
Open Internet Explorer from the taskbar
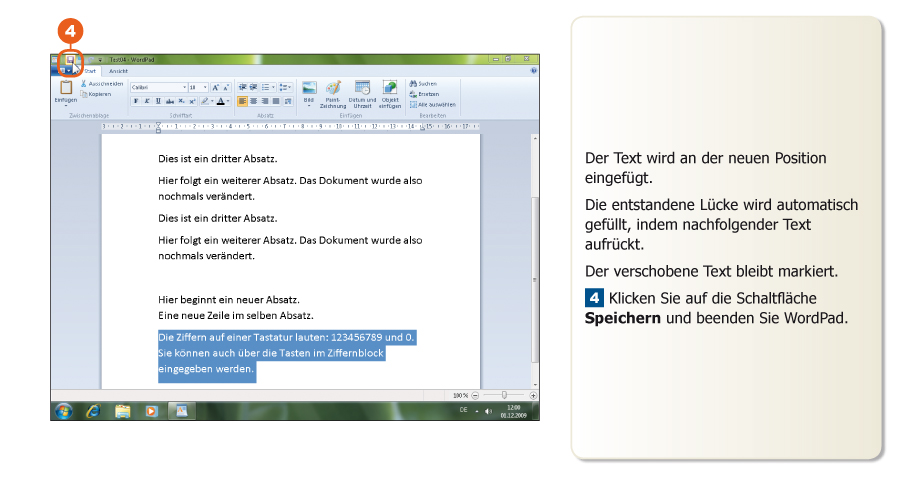[x=93, y=410]
